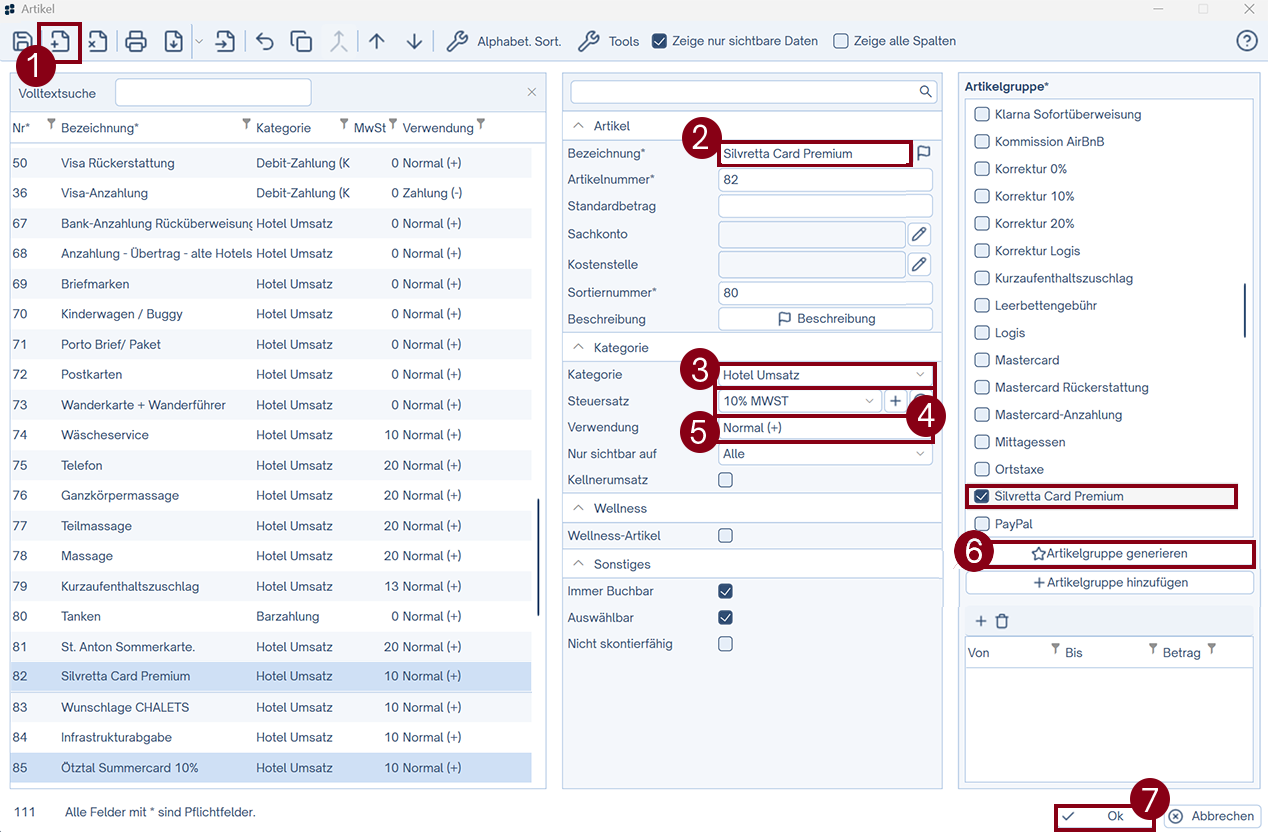Image resolution: width=1268 pixels, height=833 pixels.
Task: Check the PayPal article group
Action: (x=982, y=524)
